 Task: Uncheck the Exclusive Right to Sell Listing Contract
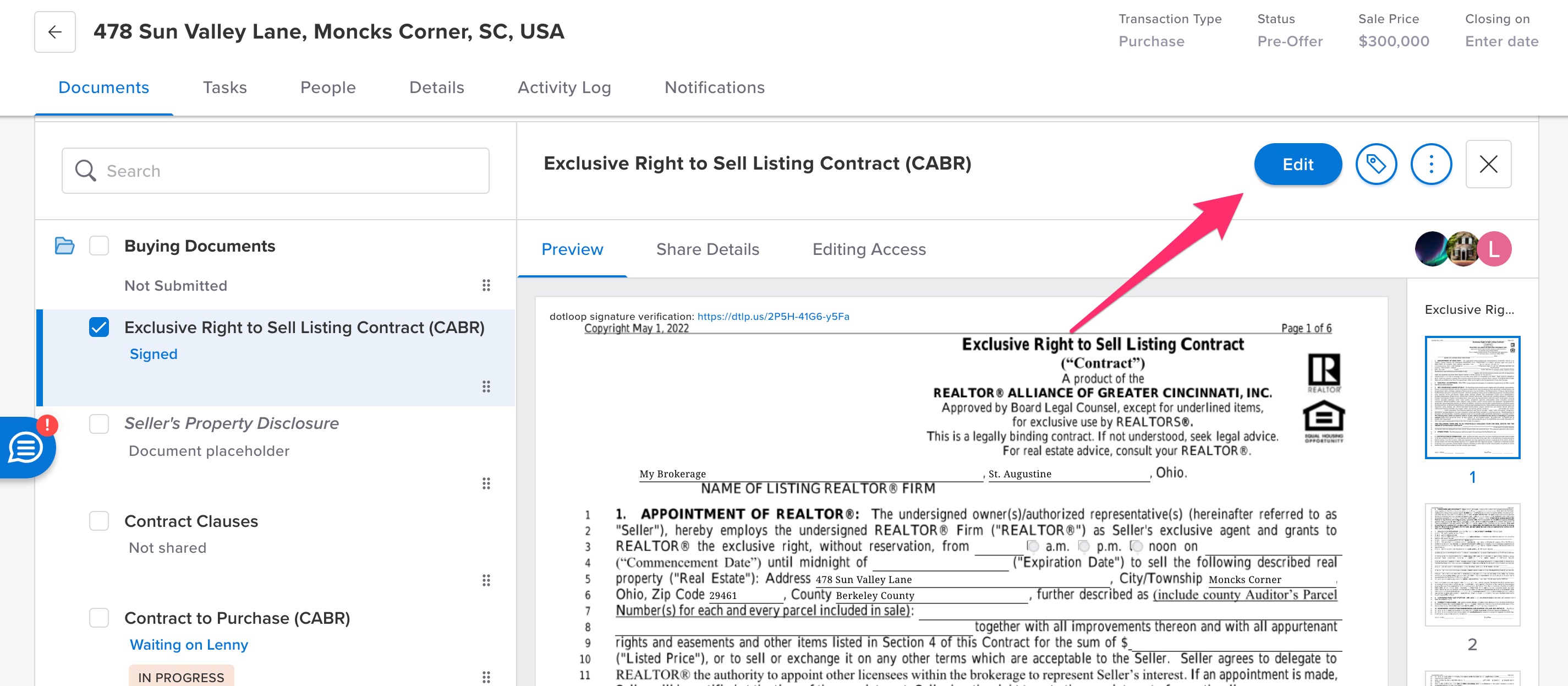pyautogui.click(x=98, y=326)
